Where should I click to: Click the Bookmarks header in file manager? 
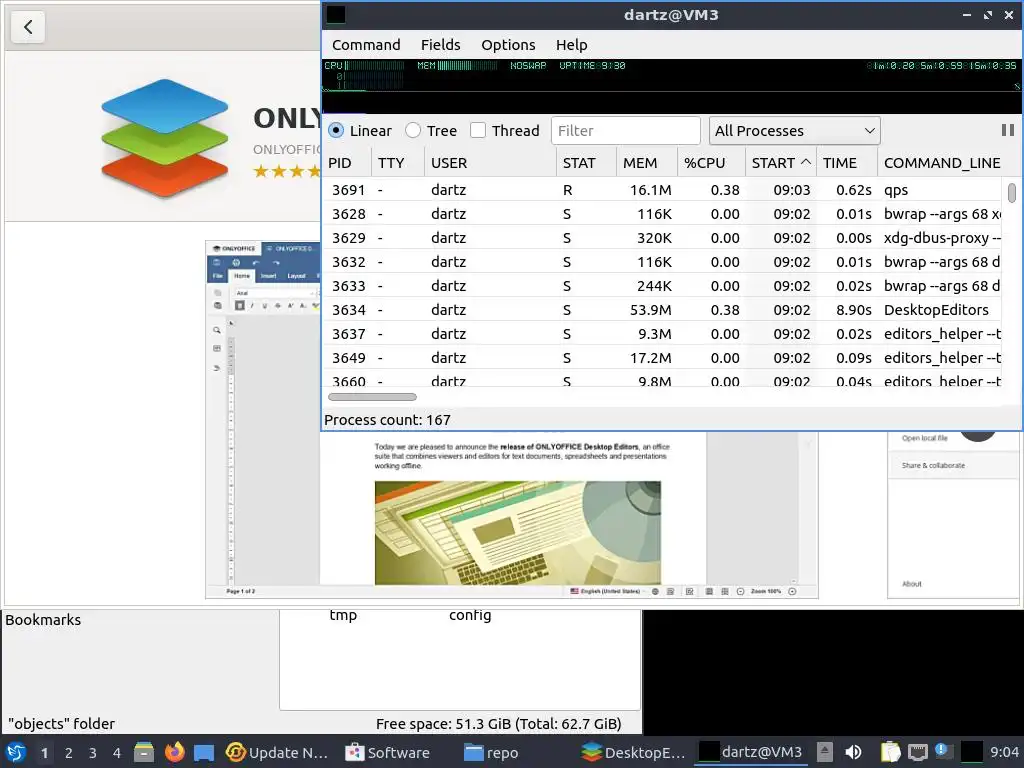[x=43, y=620]
